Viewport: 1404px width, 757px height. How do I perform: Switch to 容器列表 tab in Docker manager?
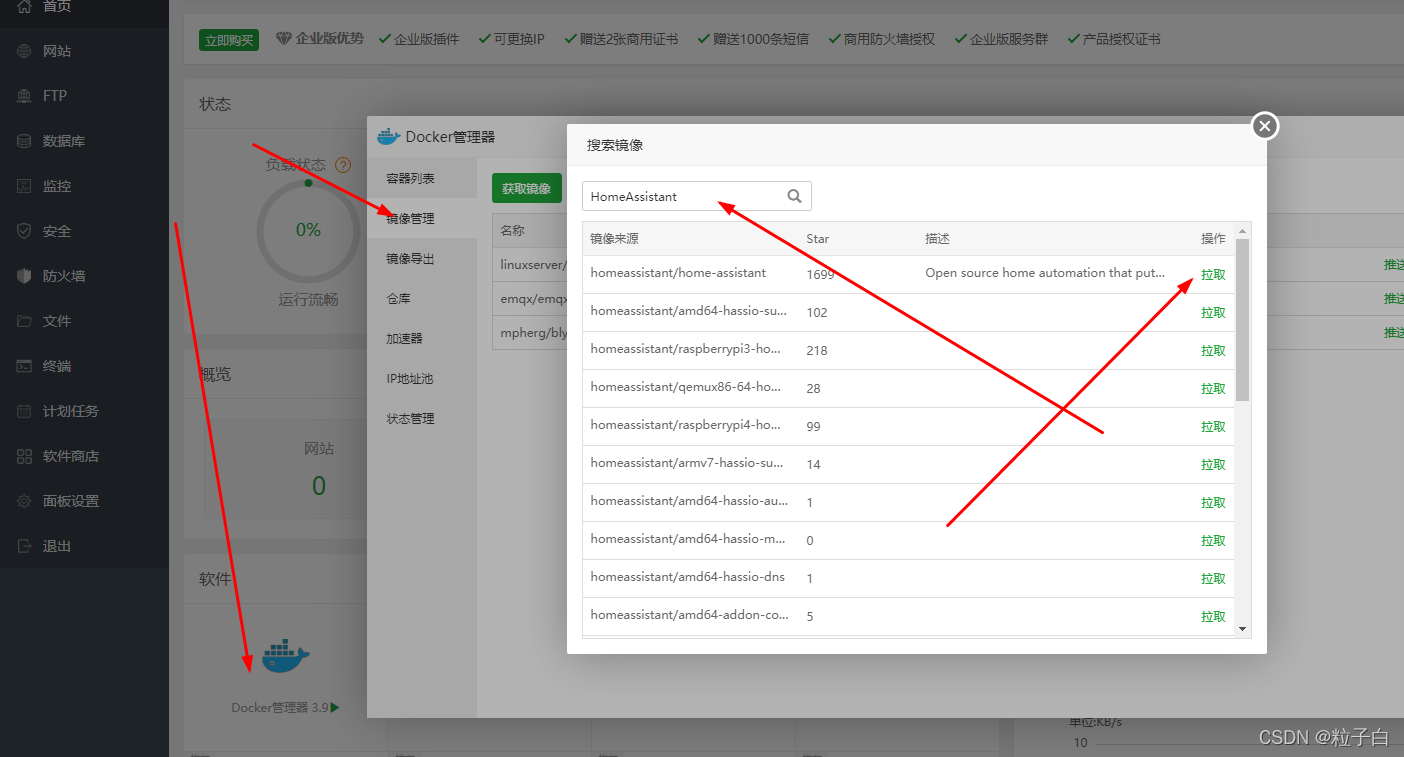422,178
